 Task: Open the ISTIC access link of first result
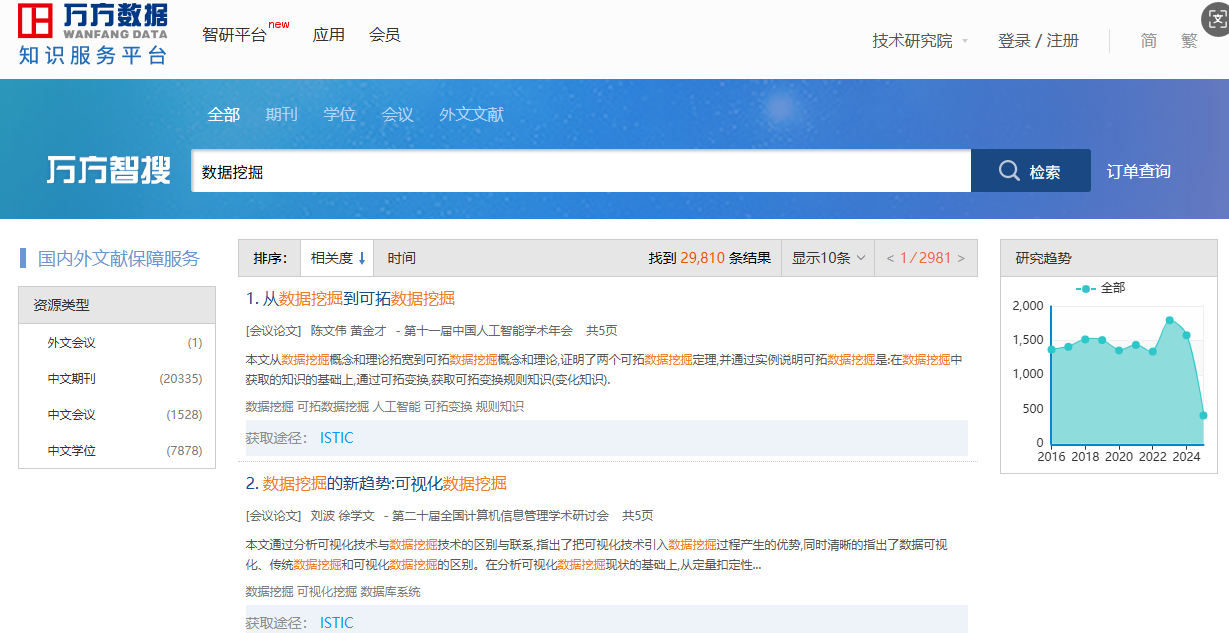336,438
